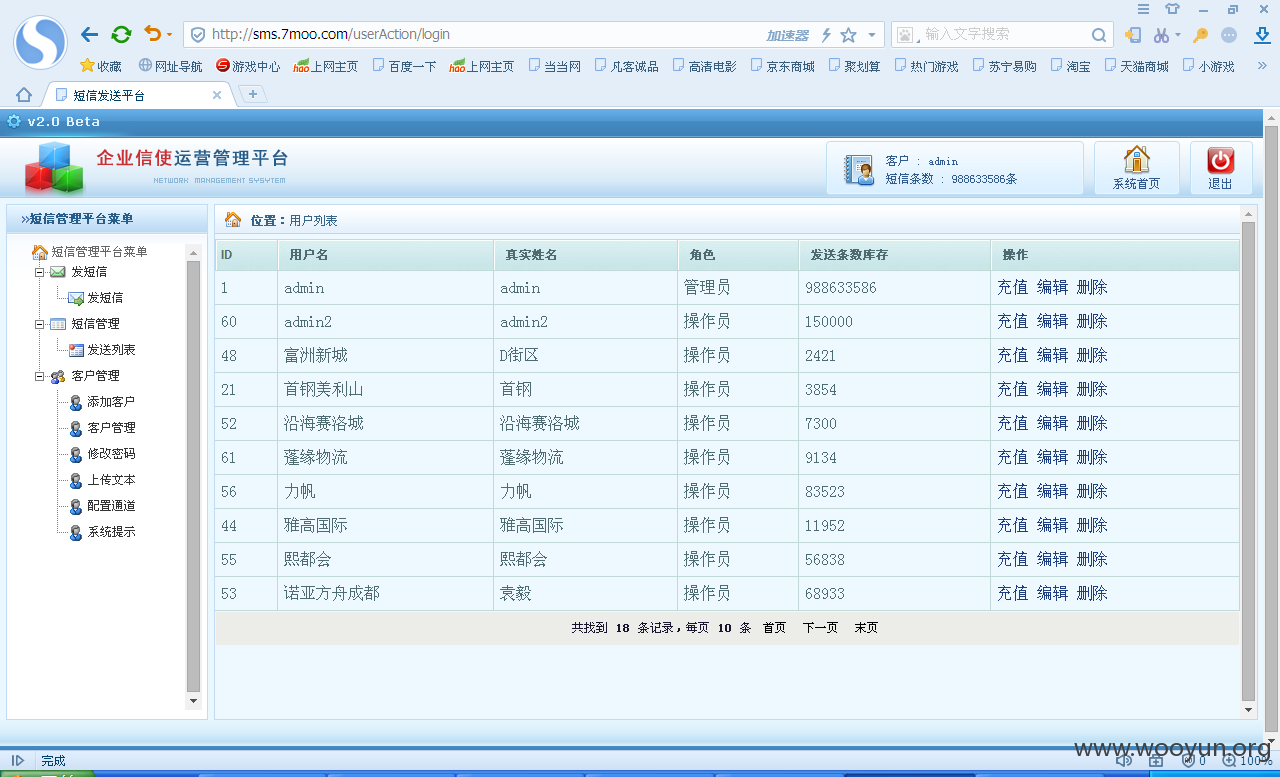Go to 首页 in pagination
Viewport: 1280px width, 777px height.
[774, 628]
